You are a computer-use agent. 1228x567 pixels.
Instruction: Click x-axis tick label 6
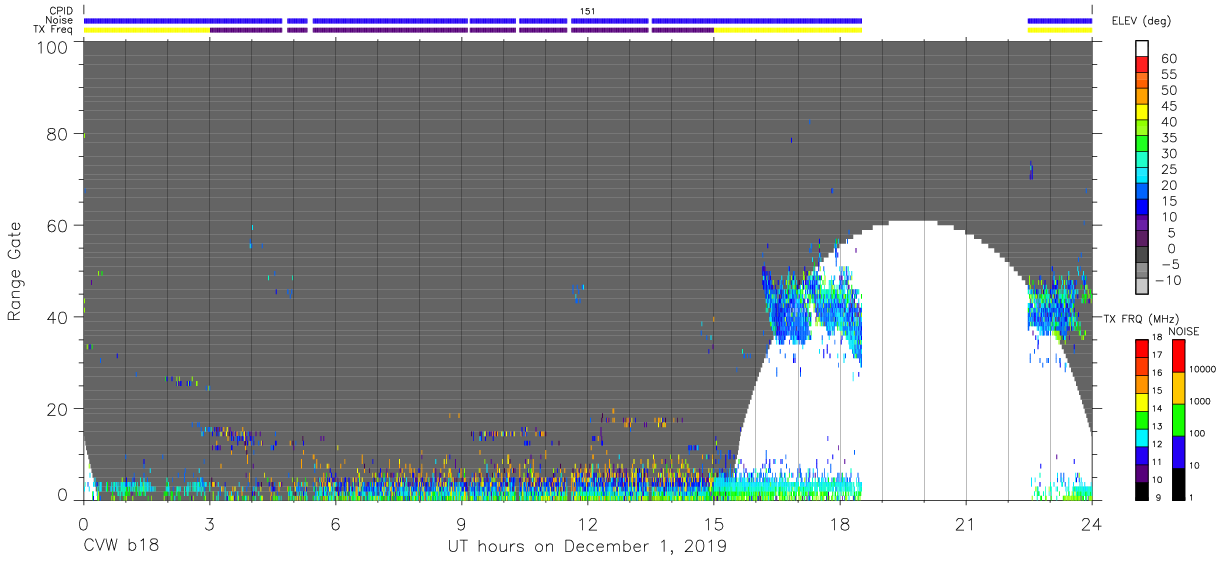pyautogui.click(x=335, y=524)
